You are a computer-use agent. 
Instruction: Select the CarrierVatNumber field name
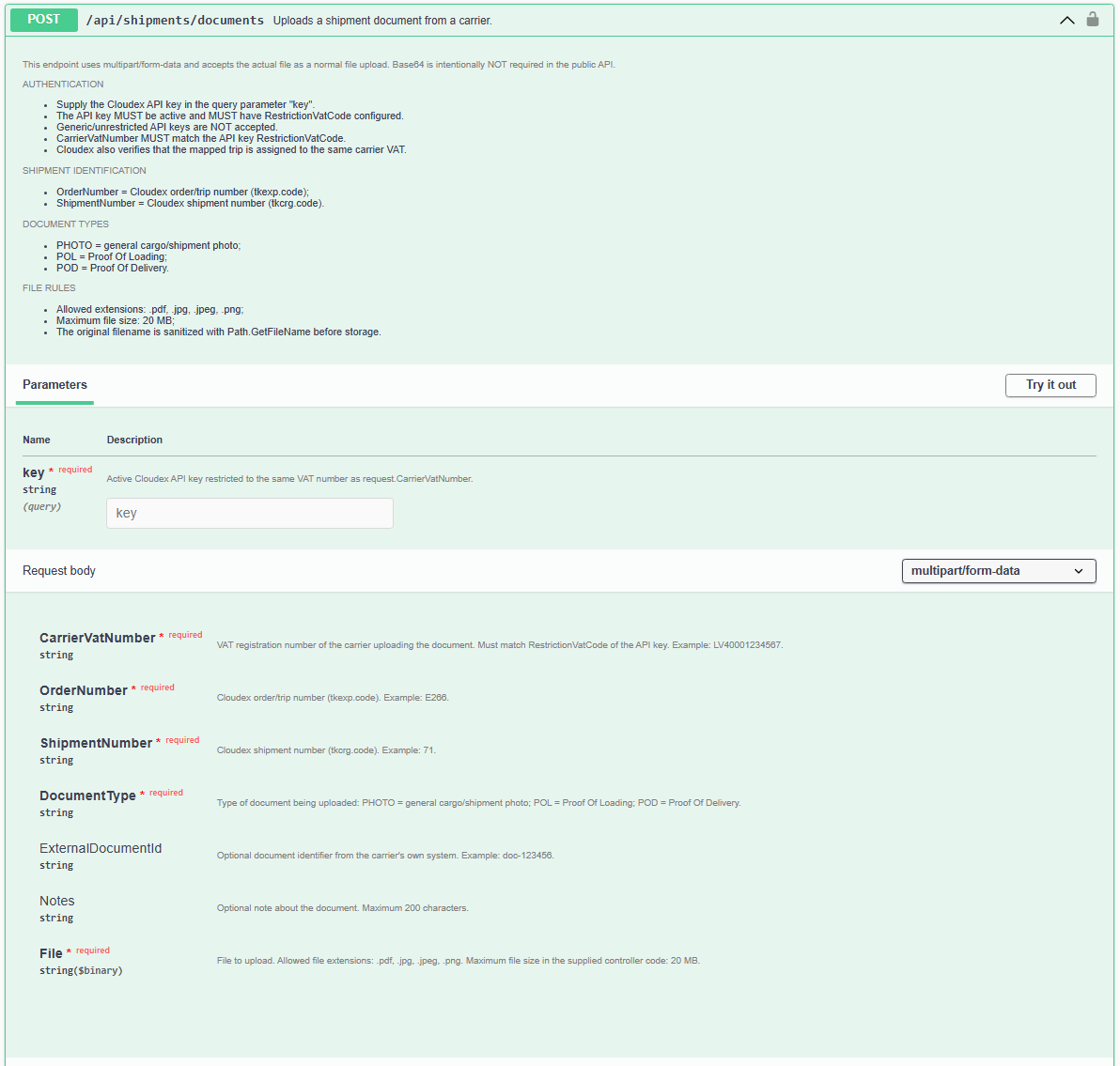tap(97, 638)
